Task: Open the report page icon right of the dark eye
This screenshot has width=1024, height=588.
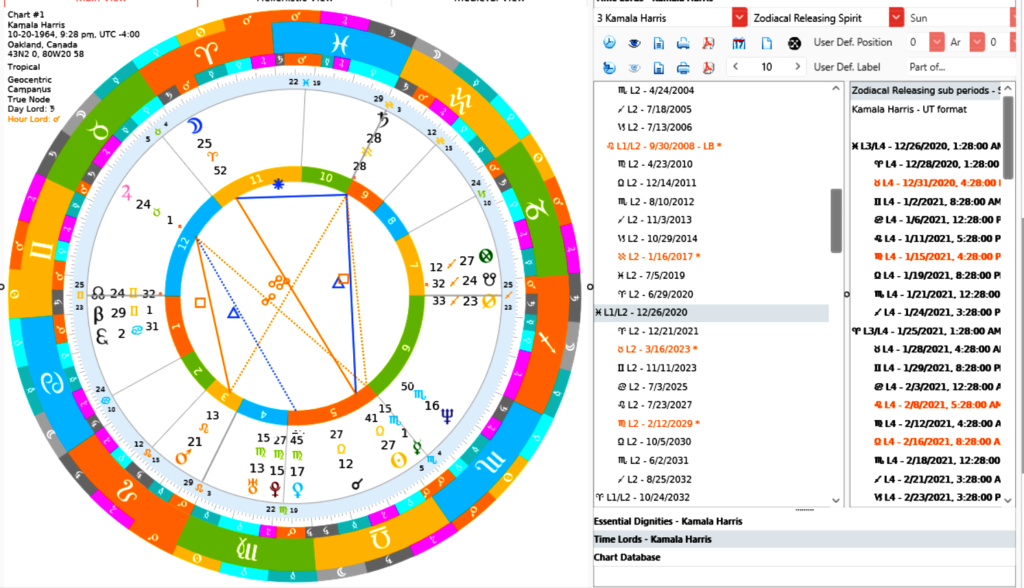Action: [658, 43]
